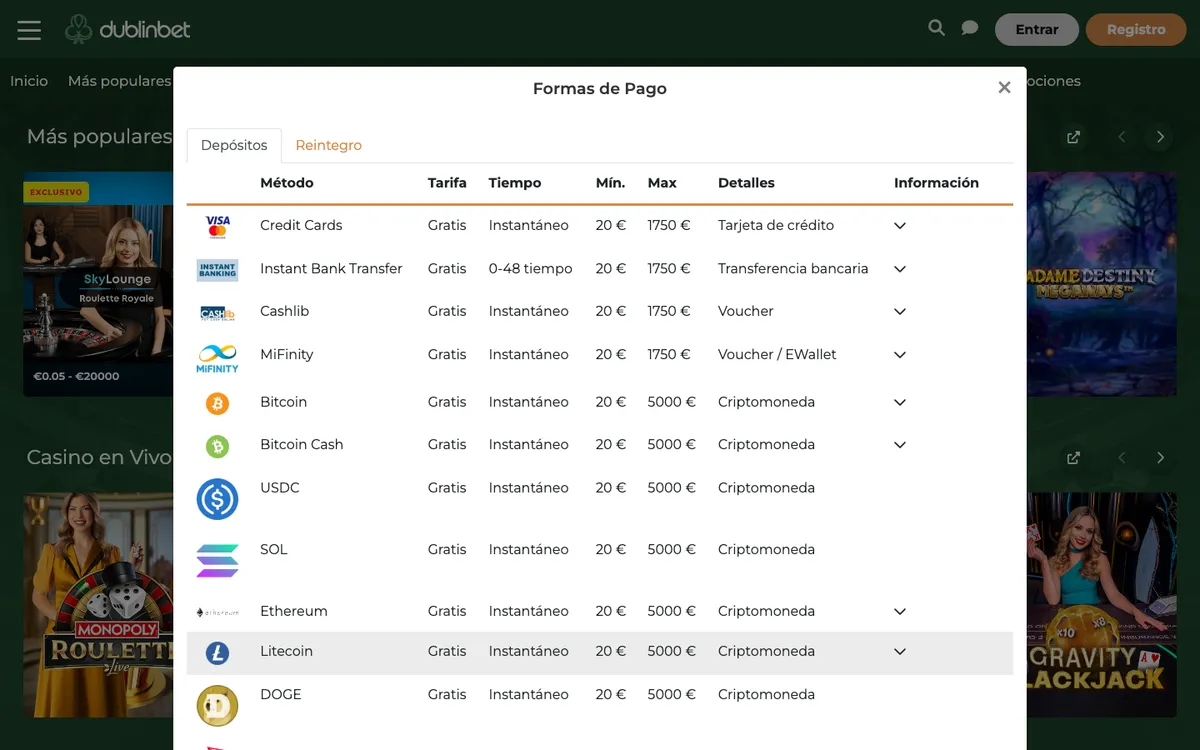Viewport: 1200px width, 750px height.
Task: Open the Más populares nav item
Action: pyautogui.click(x=119, y=81)
